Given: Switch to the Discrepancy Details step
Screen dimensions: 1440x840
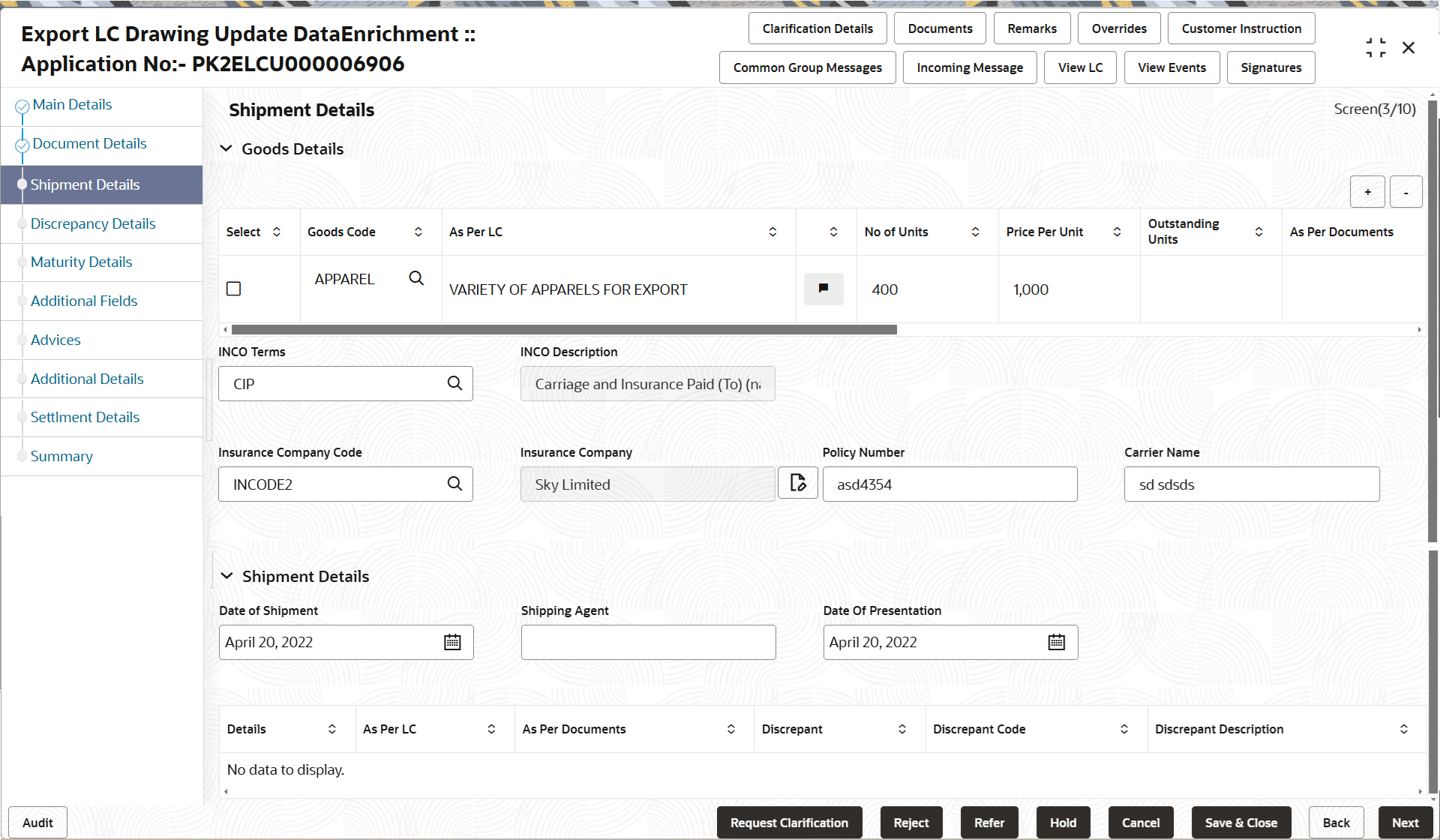Looking at the screenshot, I should (x=92, y=223).
